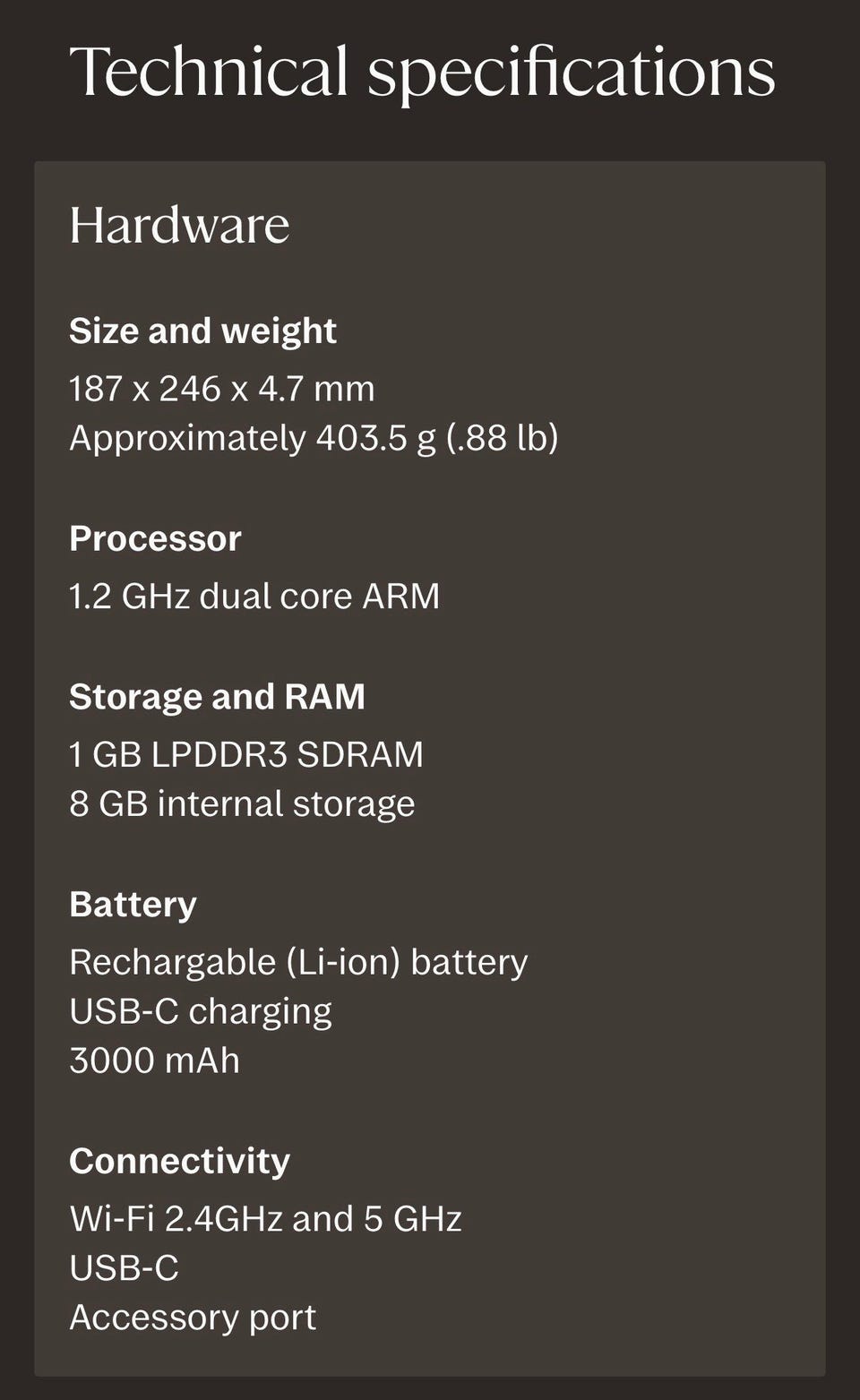The width and height of the screenshot is (860, 1400).
Task: Select the "Size and weight" subheading
Action: (x=202, y=331)
